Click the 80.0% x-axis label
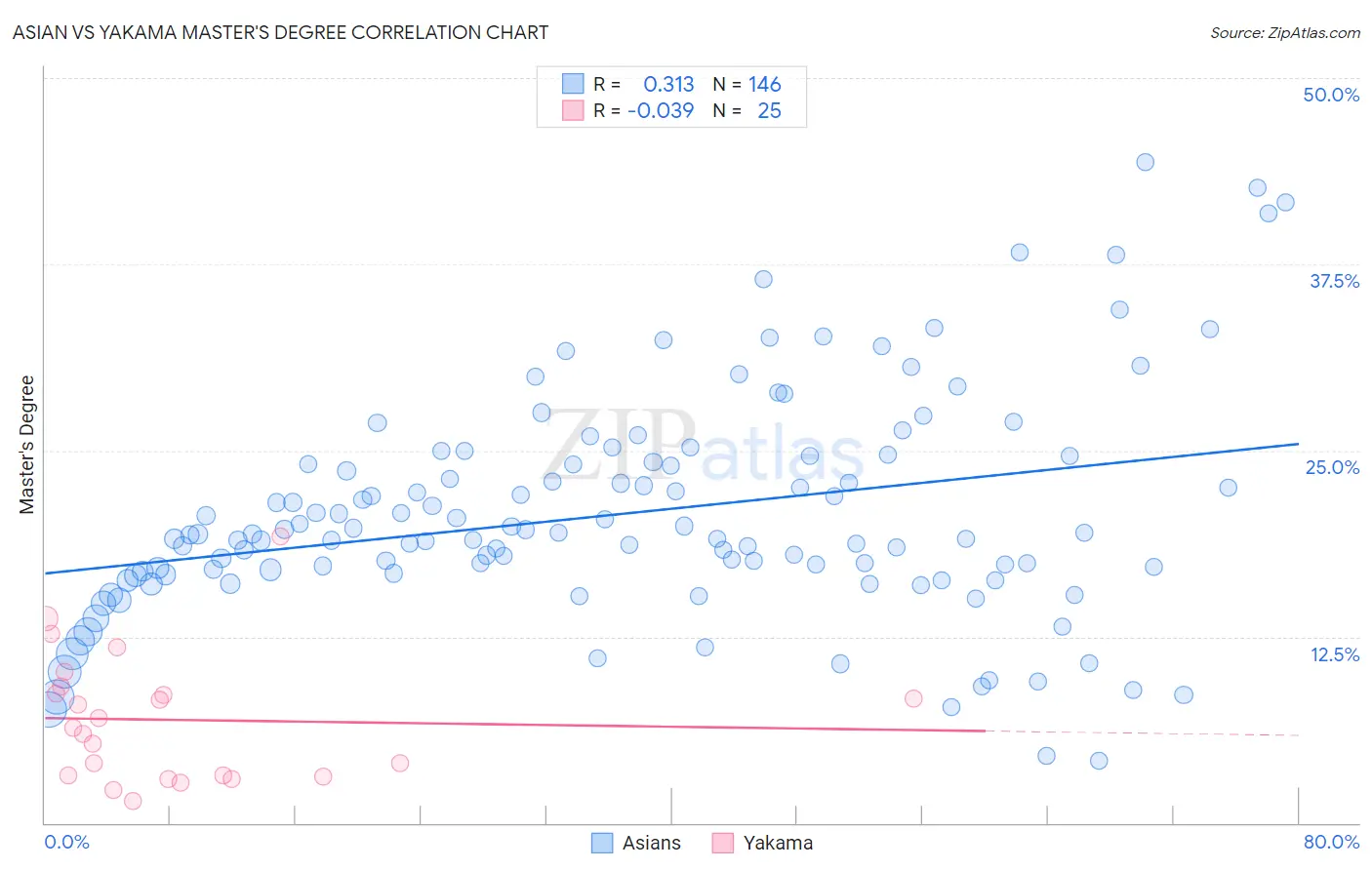 (x=1331, y=842)
